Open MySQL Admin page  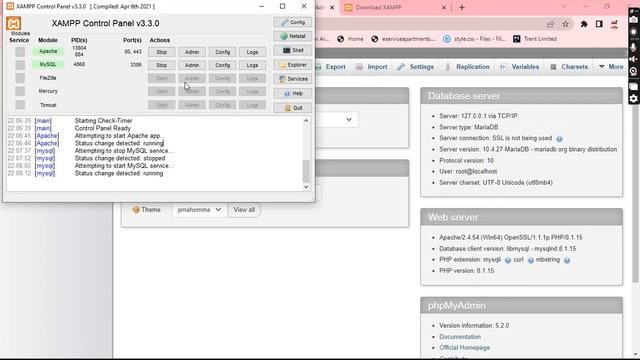[x=192, y=65]
